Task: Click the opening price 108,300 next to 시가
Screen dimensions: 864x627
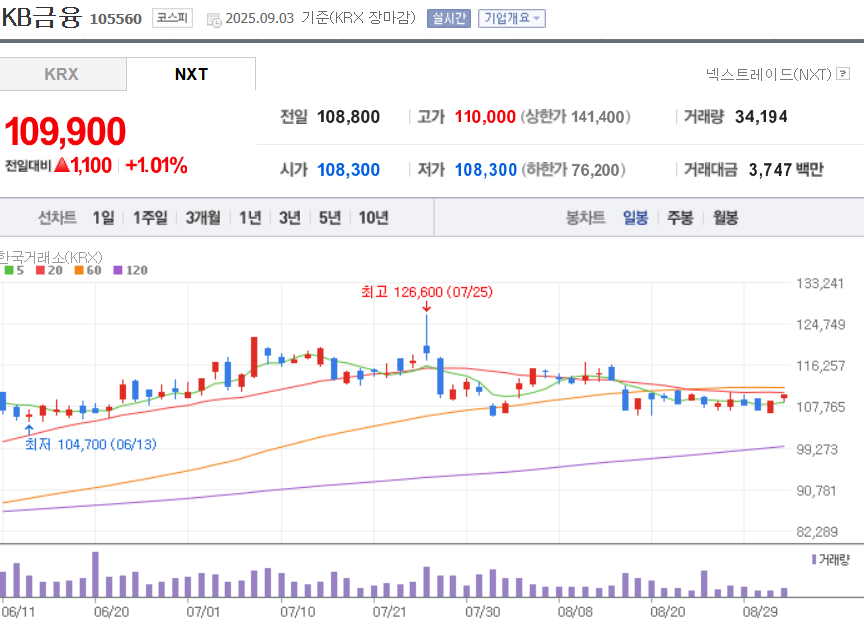Action: (x=348, y=170)
